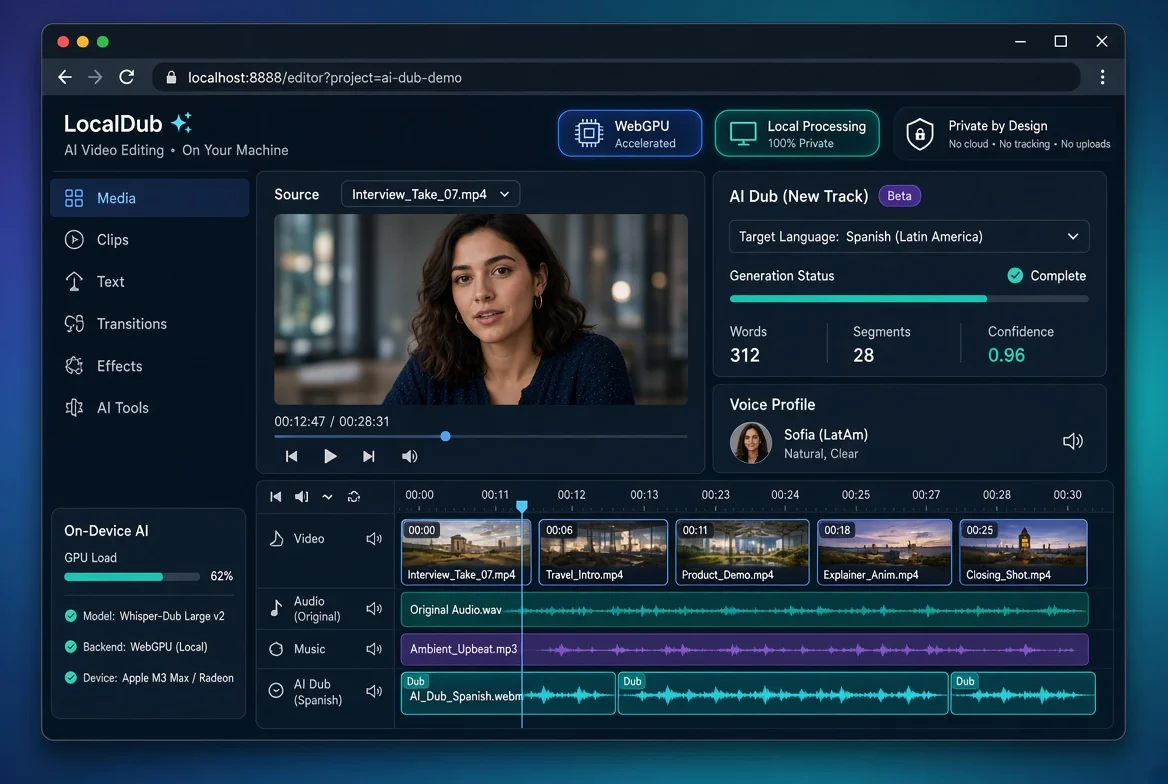1168x784 pixels.
Task: Click the 00:23 mark on timeline ruler
Action: 715,495
